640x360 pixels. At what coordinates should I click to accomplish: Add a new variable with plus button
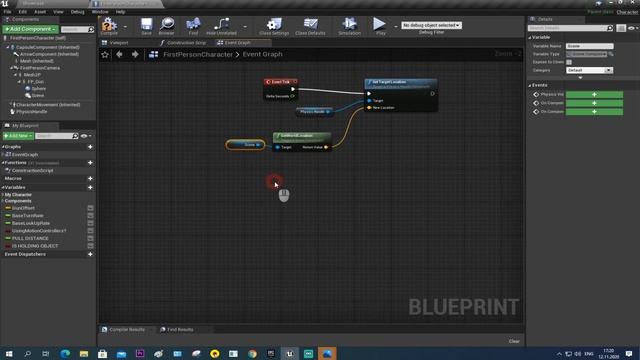(x=90, y=187)
